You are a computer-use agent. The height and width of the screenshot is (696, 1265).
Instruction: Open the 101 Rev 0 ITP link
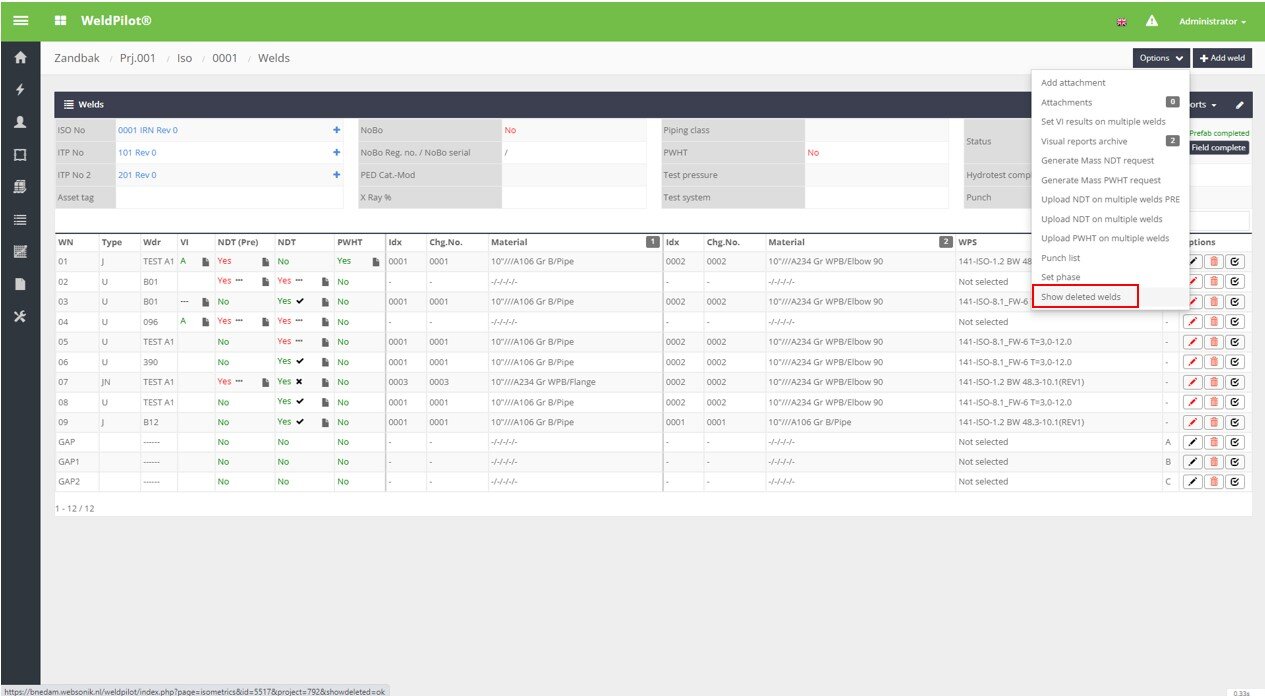coord(137,153)
